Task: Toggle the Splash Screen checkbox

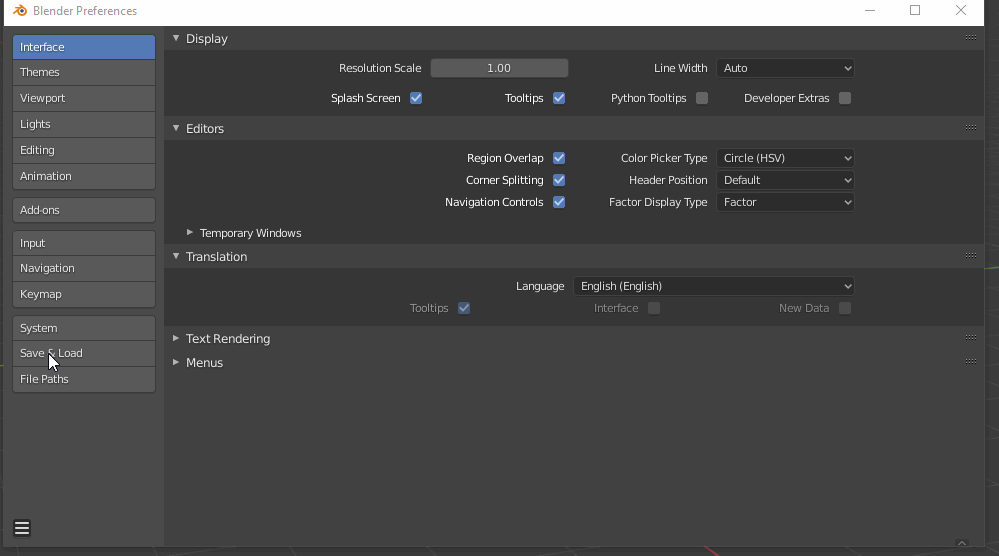Action: (416, 98)
